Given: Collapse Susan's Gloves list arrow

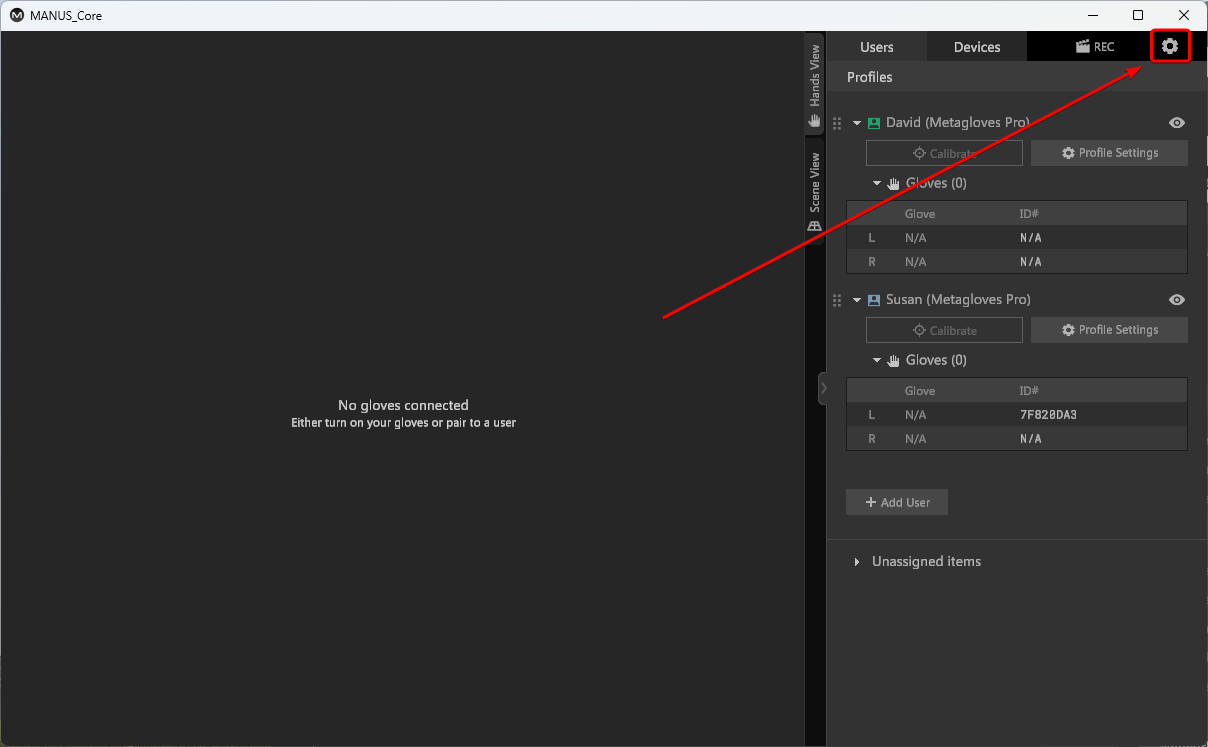Looking at the screenshot, I should (877, 360).
